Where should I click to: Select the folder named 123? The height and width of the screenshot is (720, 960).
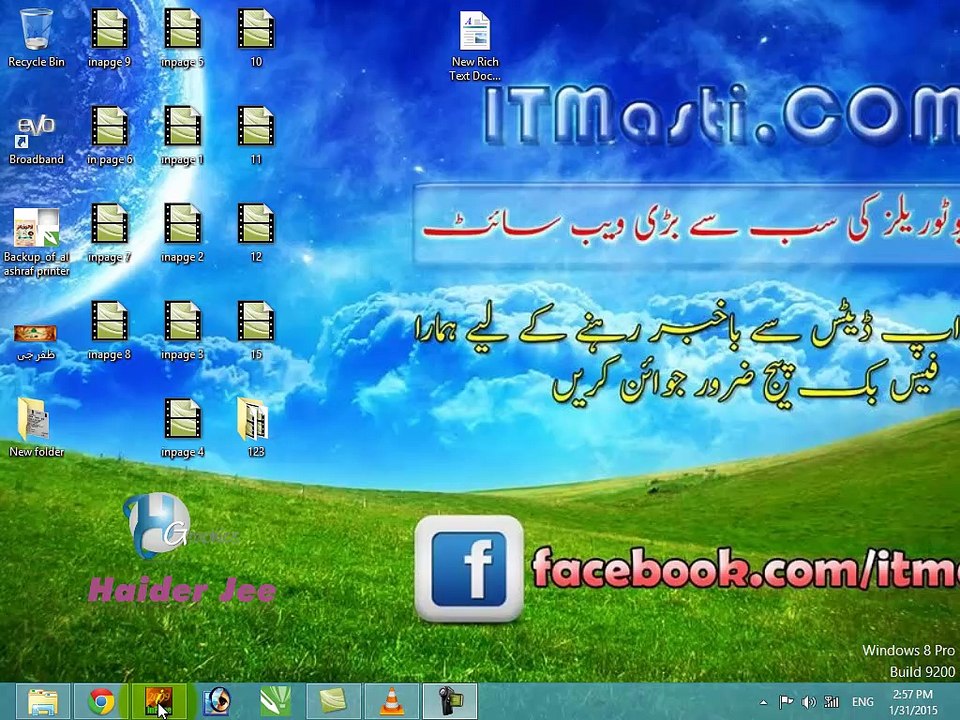255,427
